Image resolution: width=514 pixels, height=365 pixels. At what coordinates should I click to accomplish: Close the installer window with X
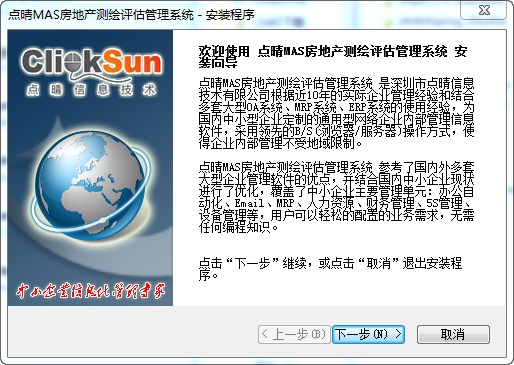click(484, 10)
